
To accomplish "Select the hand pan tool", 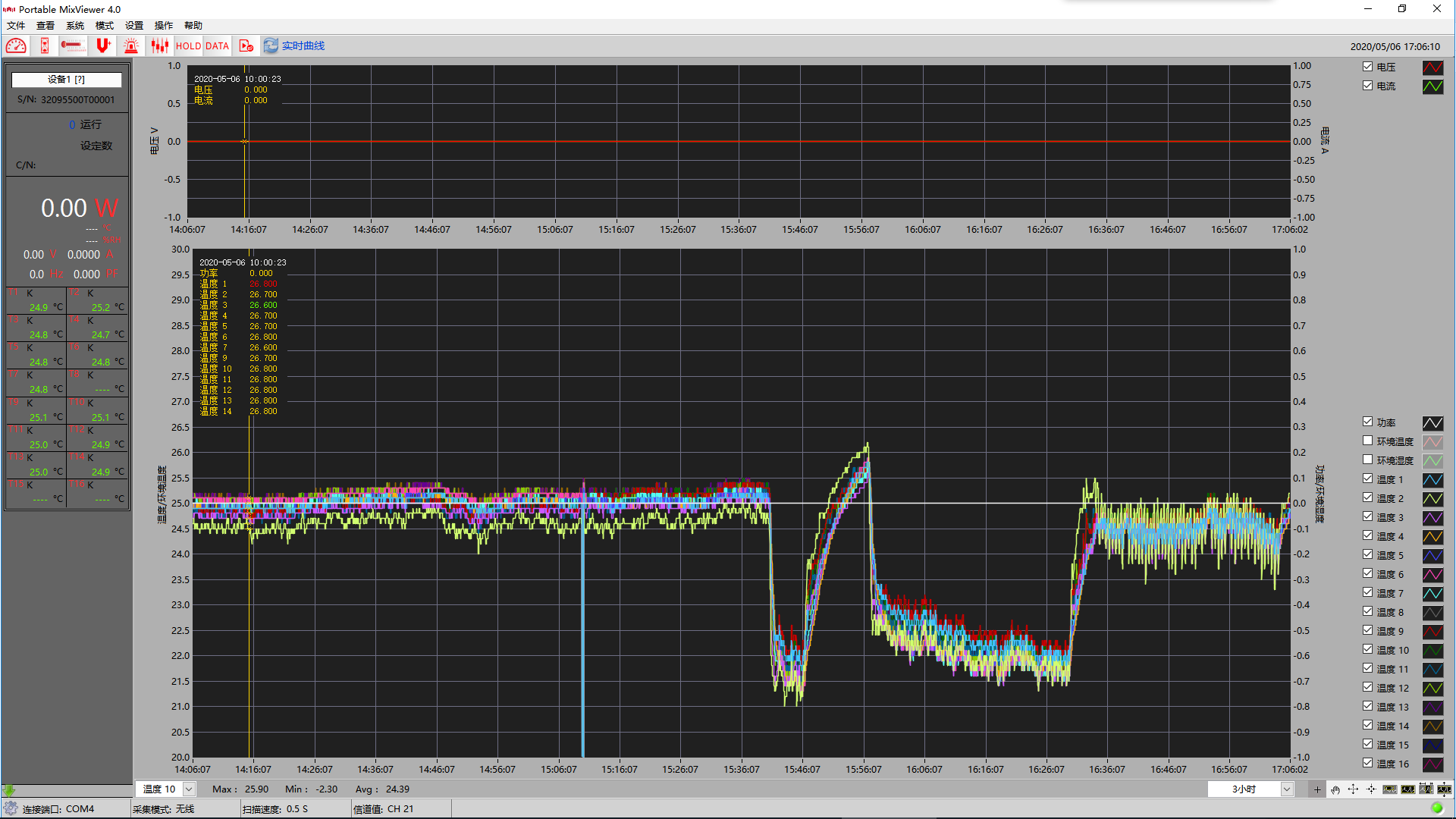I will (x=1335, y=789).
